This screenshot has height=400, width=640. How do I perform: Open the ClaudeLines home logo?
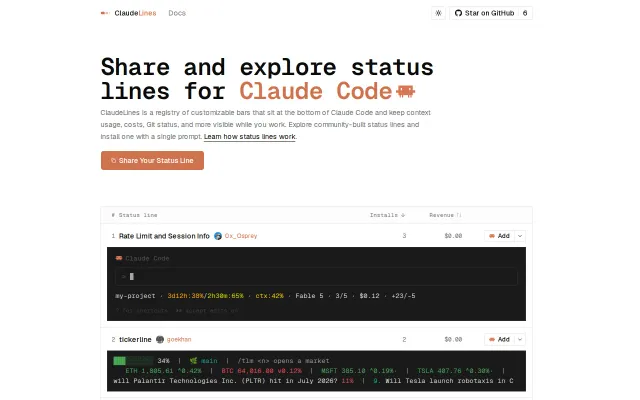(x=129, y=13)
